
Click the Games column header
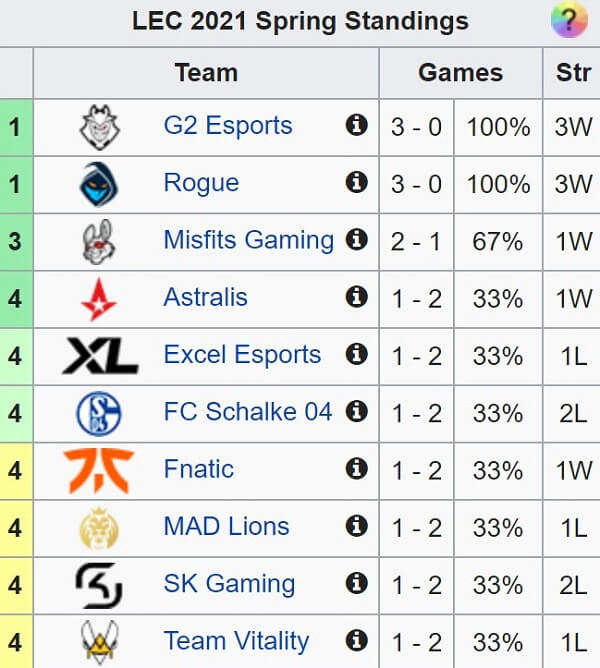[461, 72]
